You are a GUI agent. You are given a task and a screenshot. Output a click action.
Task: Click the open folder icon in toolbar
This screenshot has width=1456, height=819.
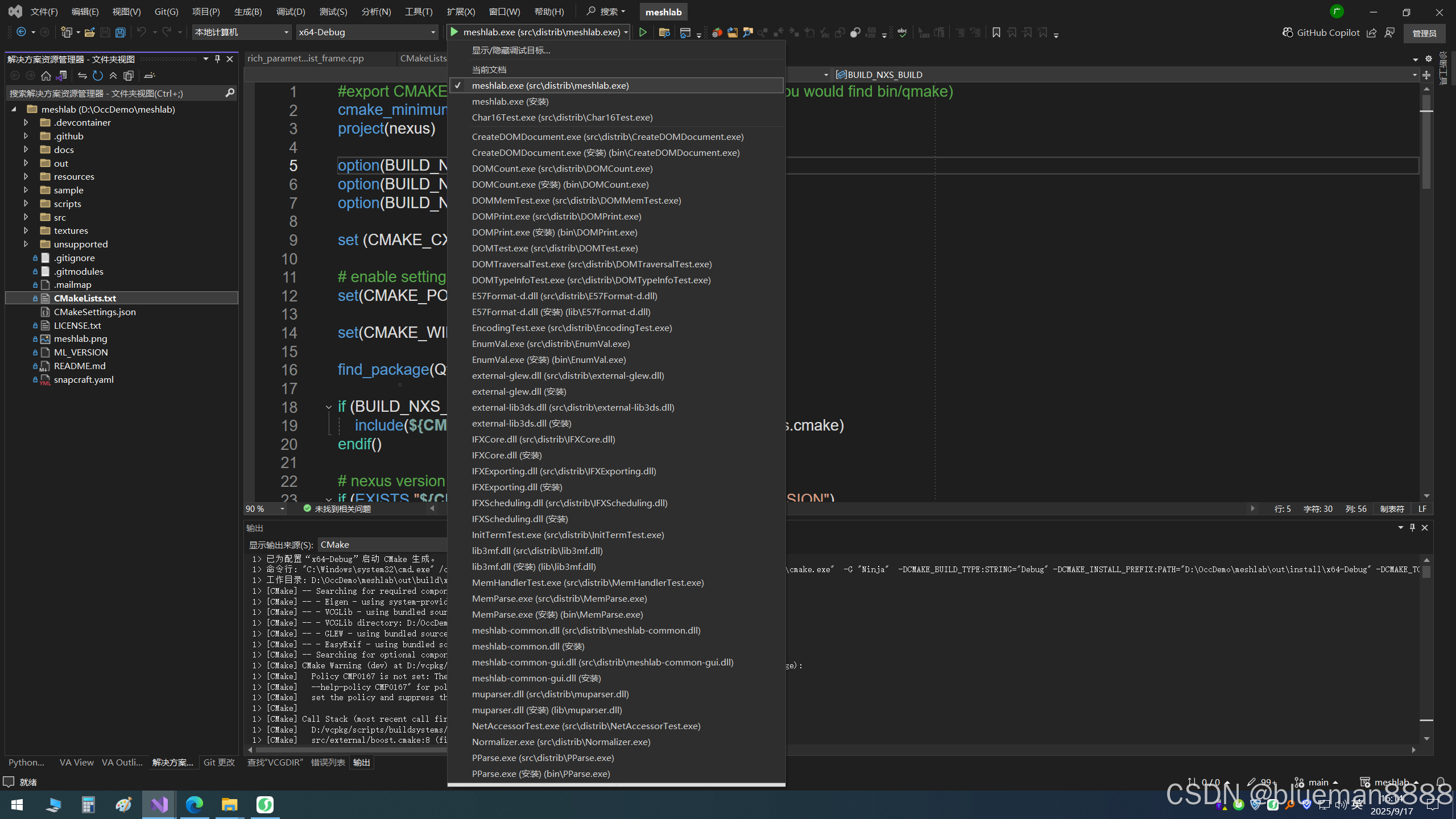[89, 32]
